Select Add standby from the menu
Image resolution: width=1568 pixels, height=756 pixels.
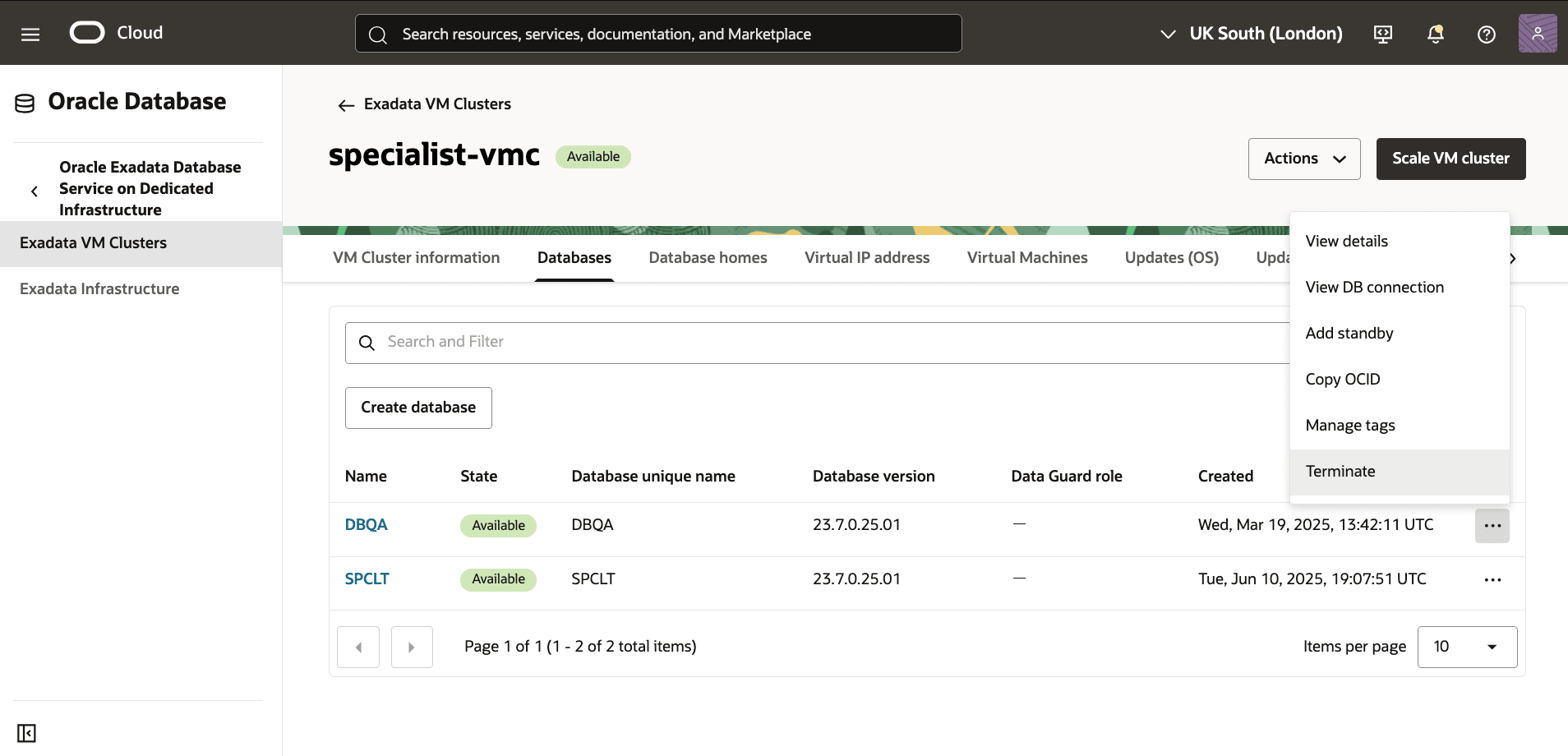pyautogui.click(x=1400, y=334)
